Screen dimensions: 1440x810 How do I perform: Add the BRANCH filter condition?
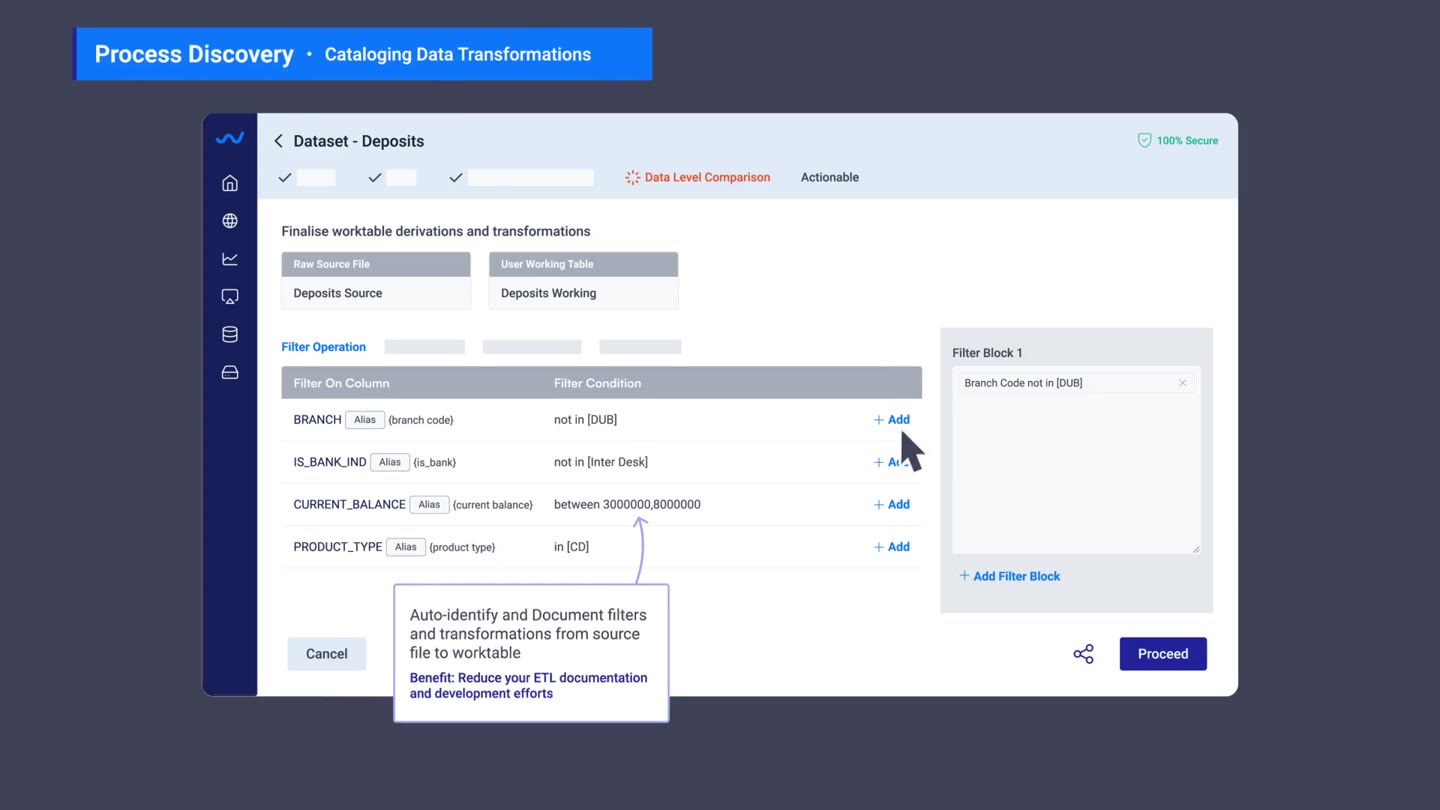point(891,420)
